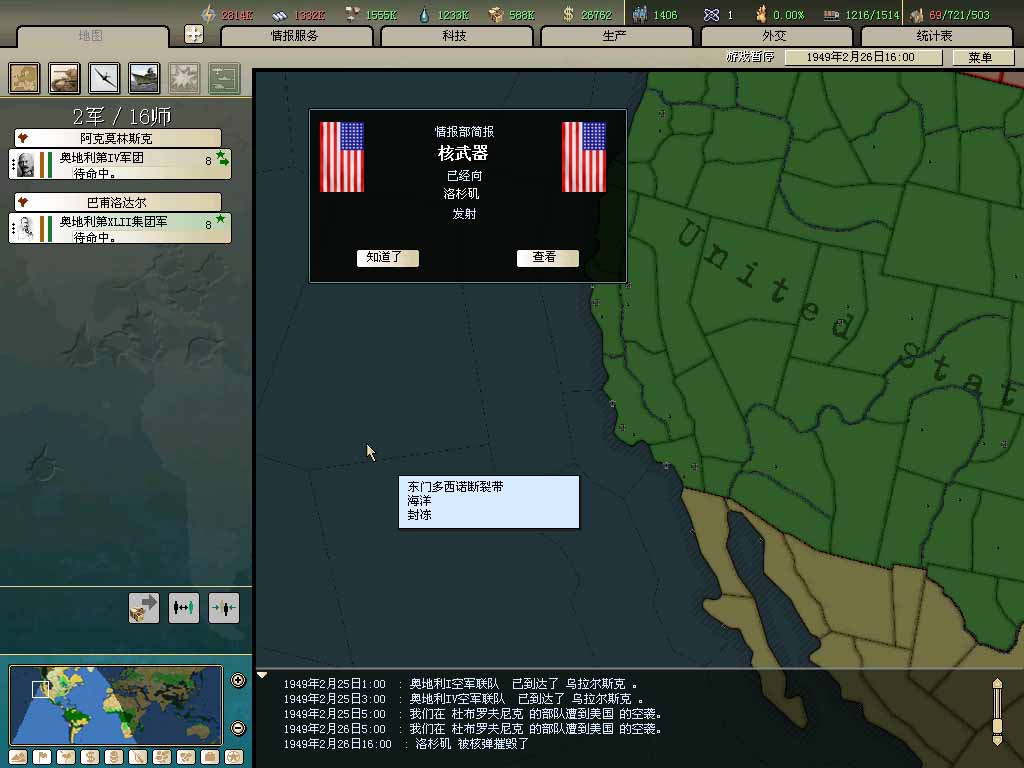1024x768 pixels.
Task: Open the 外交 tab
Action: point(776,36)
